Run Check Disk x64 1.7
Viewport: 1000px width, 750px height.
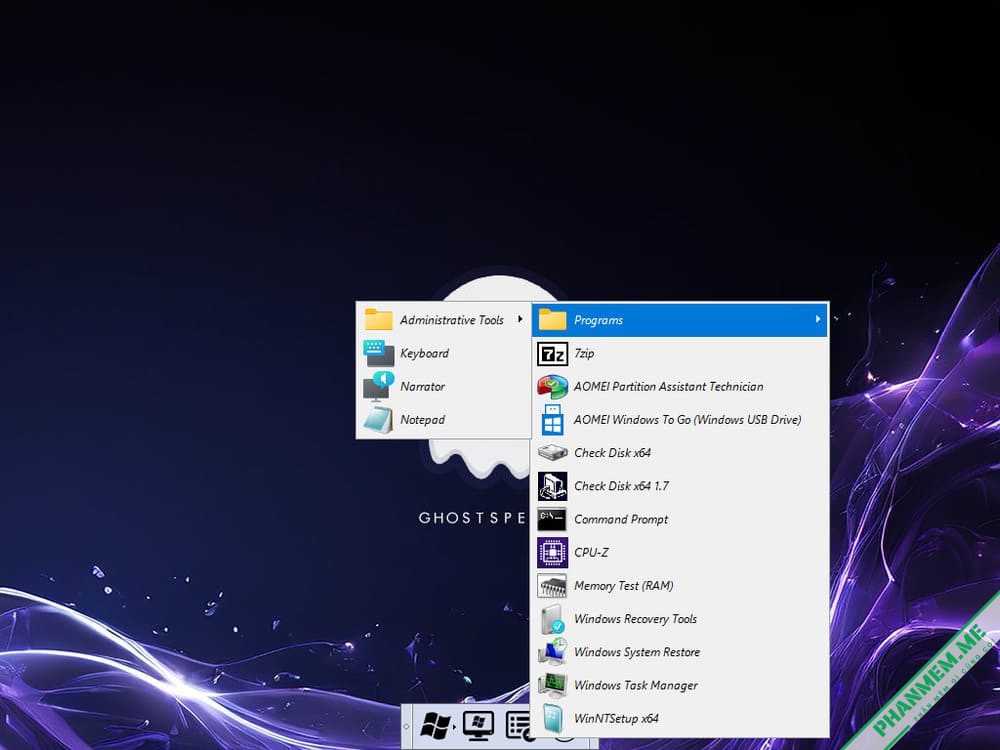[680, 485]
